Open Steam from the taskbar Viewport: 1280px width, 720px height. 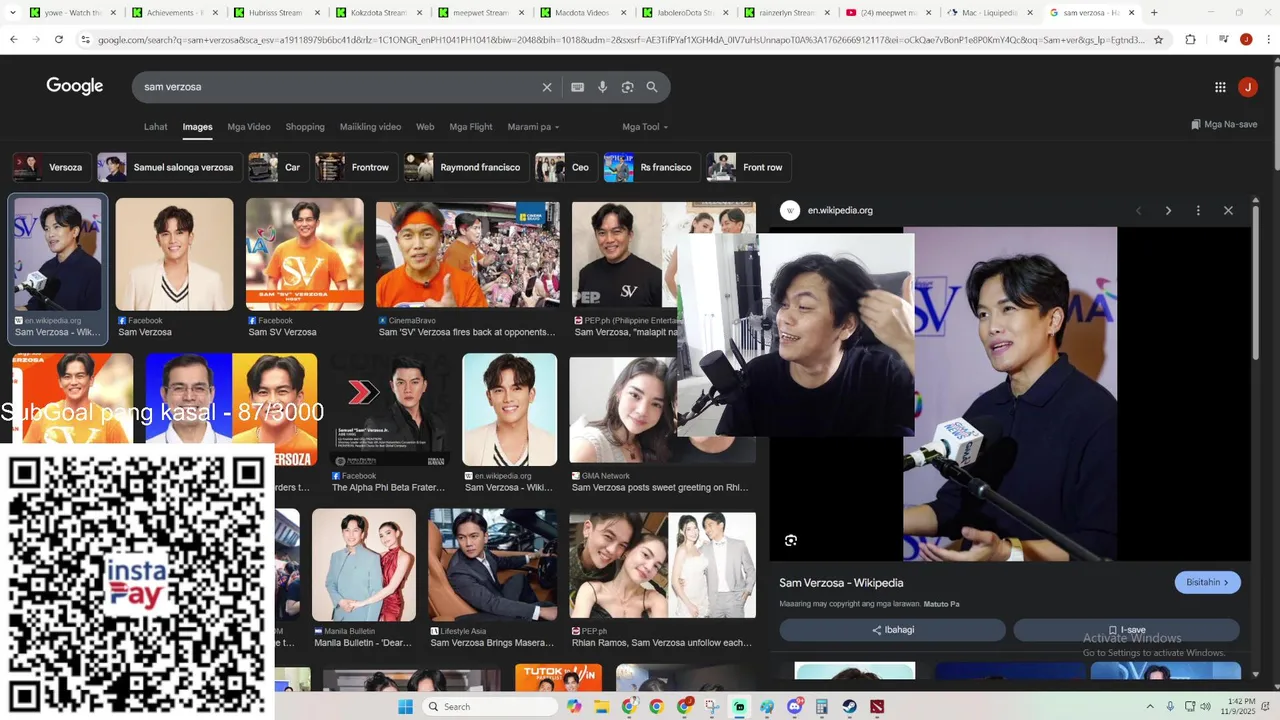[849, 706]
